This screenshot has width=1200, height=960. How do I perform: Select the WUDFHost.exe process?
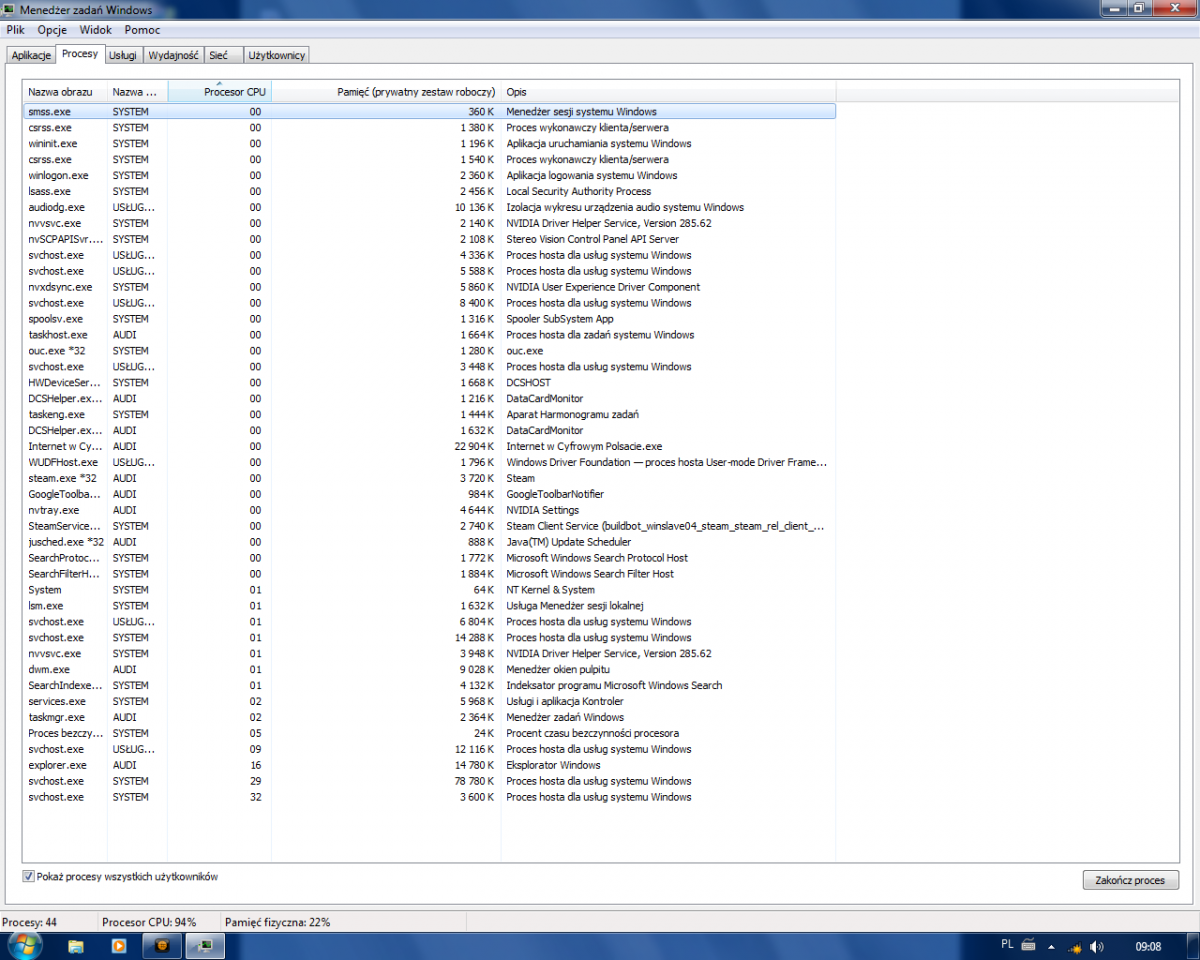[x=429, y=462]
